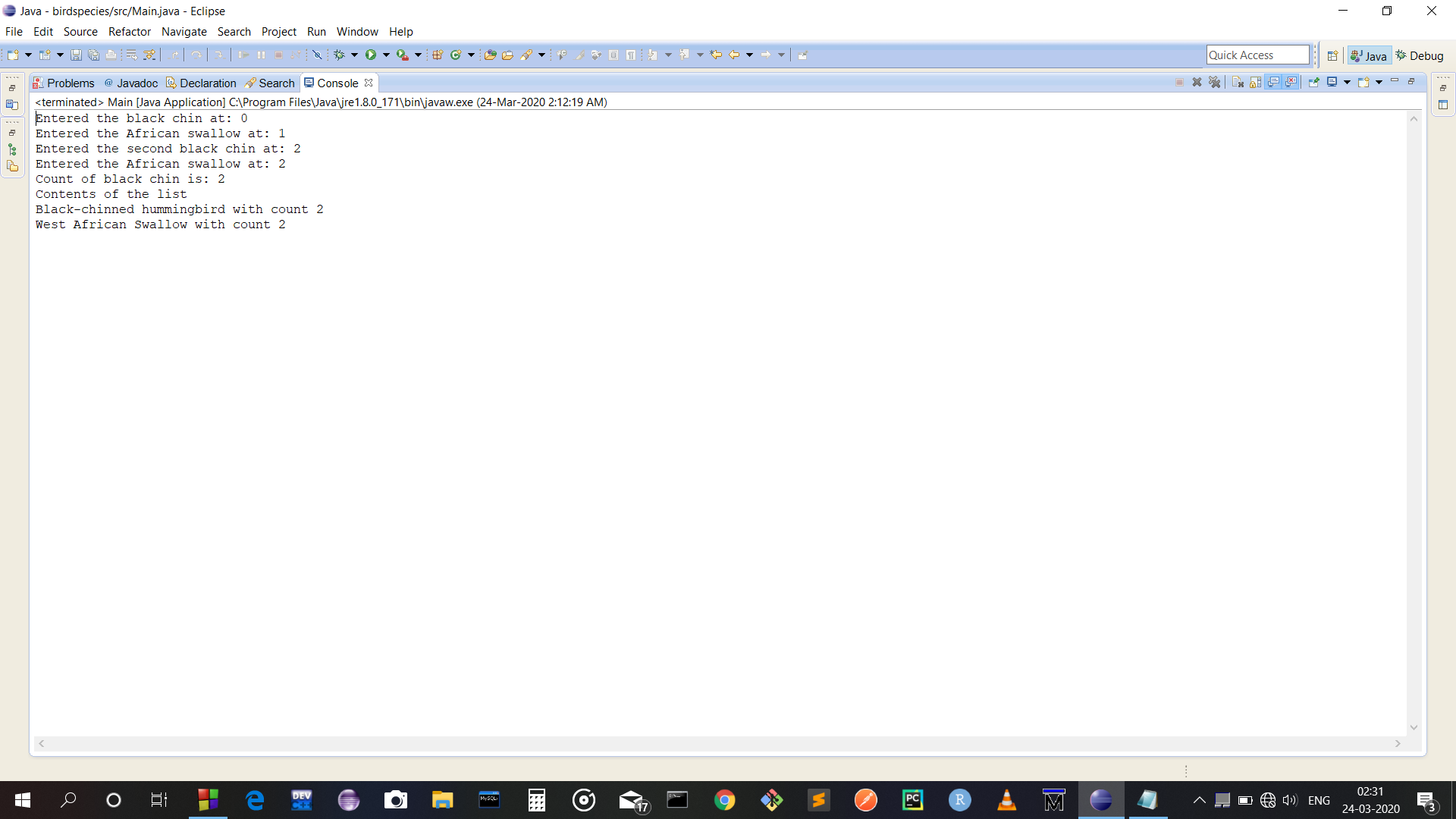Expand the Open Console dropdown arrow
The height and width of the screenshot is (819, 1456).
(x=1379, y=82)
